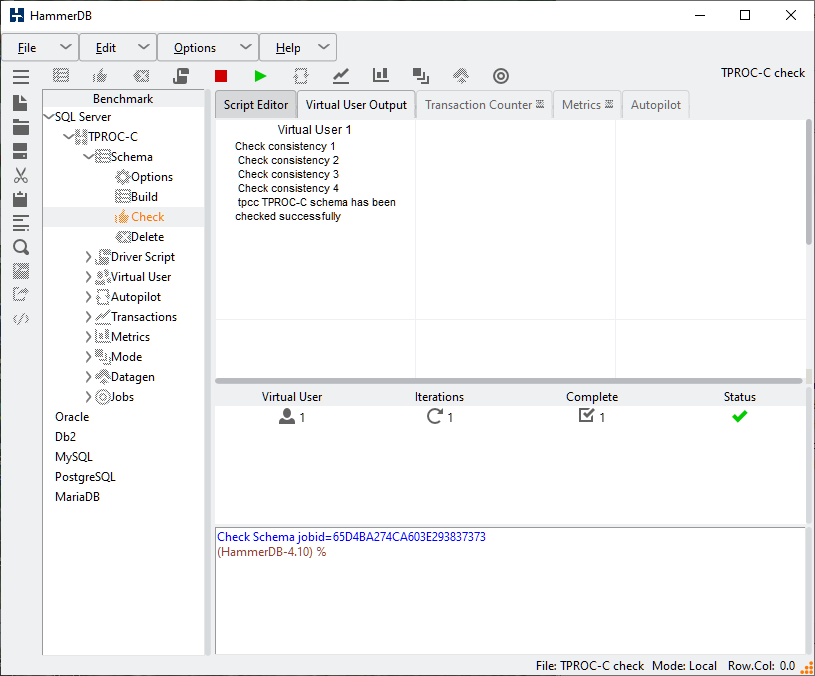Select the Metrics tab
The width and height of the screenshot is (815, 676).
[x=587, y=105]
